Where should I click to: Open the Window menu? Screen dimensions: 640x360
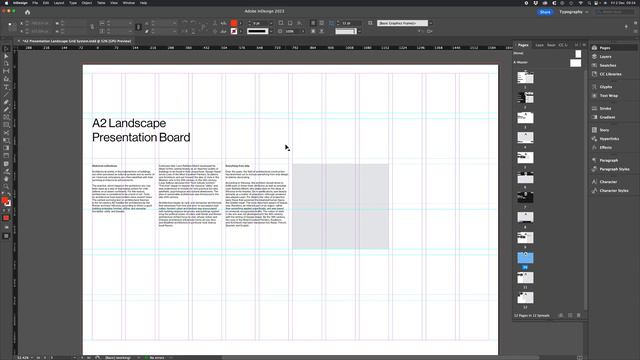(129, 3)
